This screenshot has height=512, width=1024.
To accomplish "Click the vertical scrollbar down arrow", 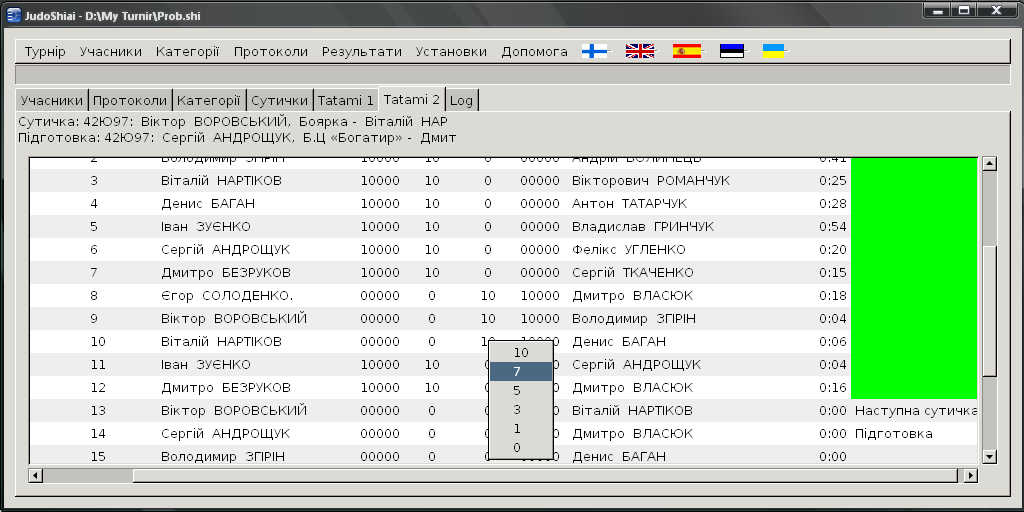I will (x=989, y=456).
